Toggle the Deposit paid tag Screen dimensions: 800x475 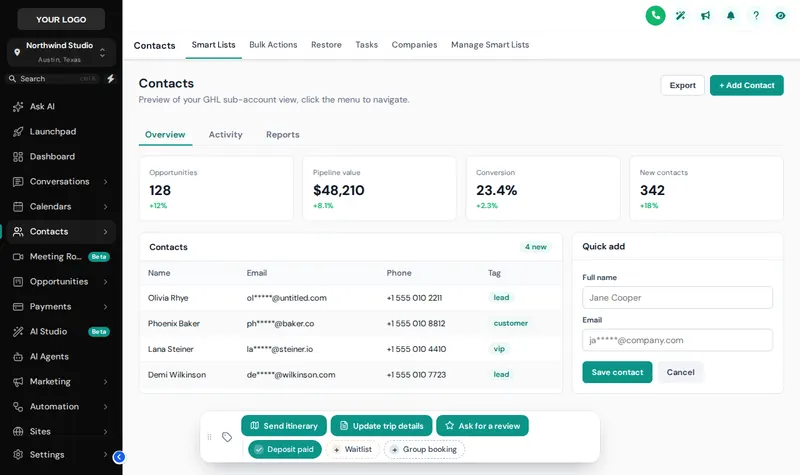(285, 449)
